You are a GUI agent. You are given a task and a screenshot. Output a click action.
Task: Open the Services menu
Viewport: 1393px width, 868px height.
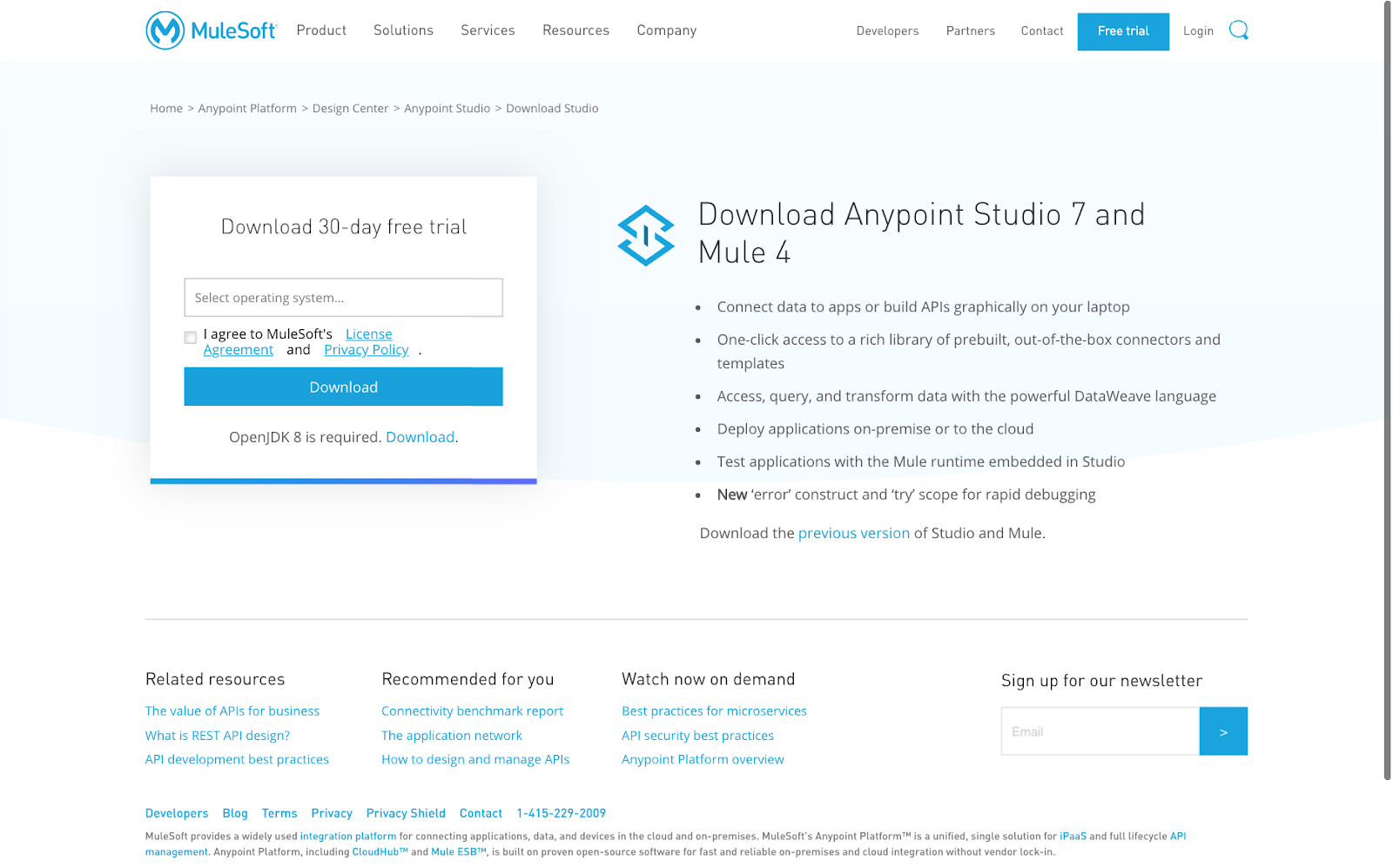488,30
